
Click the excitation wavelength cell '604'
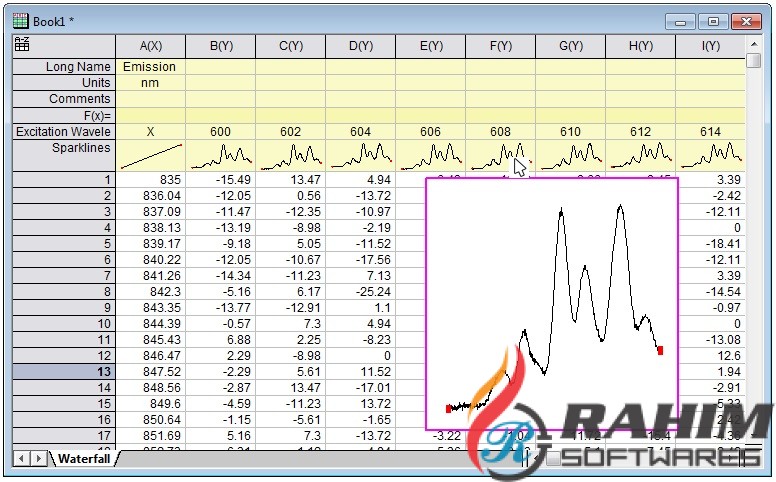click(361, 132)
